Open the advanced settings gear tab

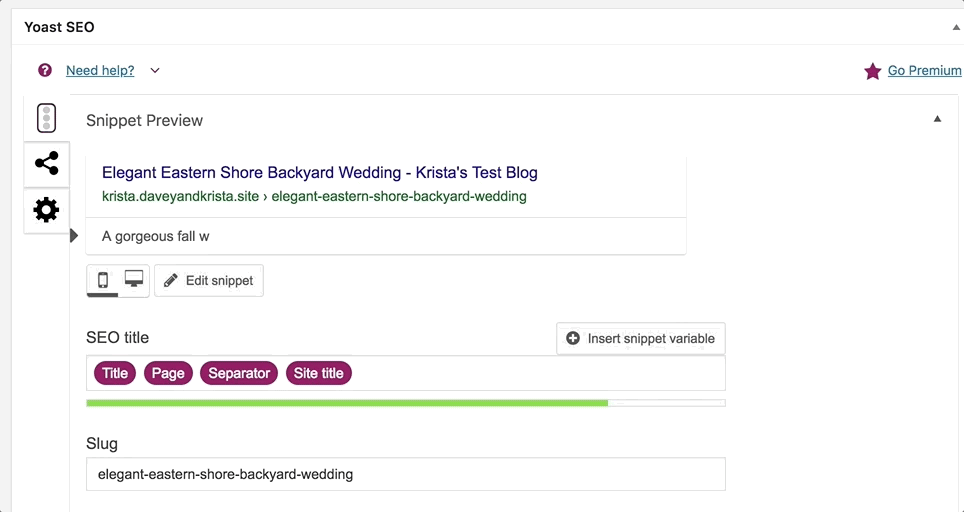(47, 211)
